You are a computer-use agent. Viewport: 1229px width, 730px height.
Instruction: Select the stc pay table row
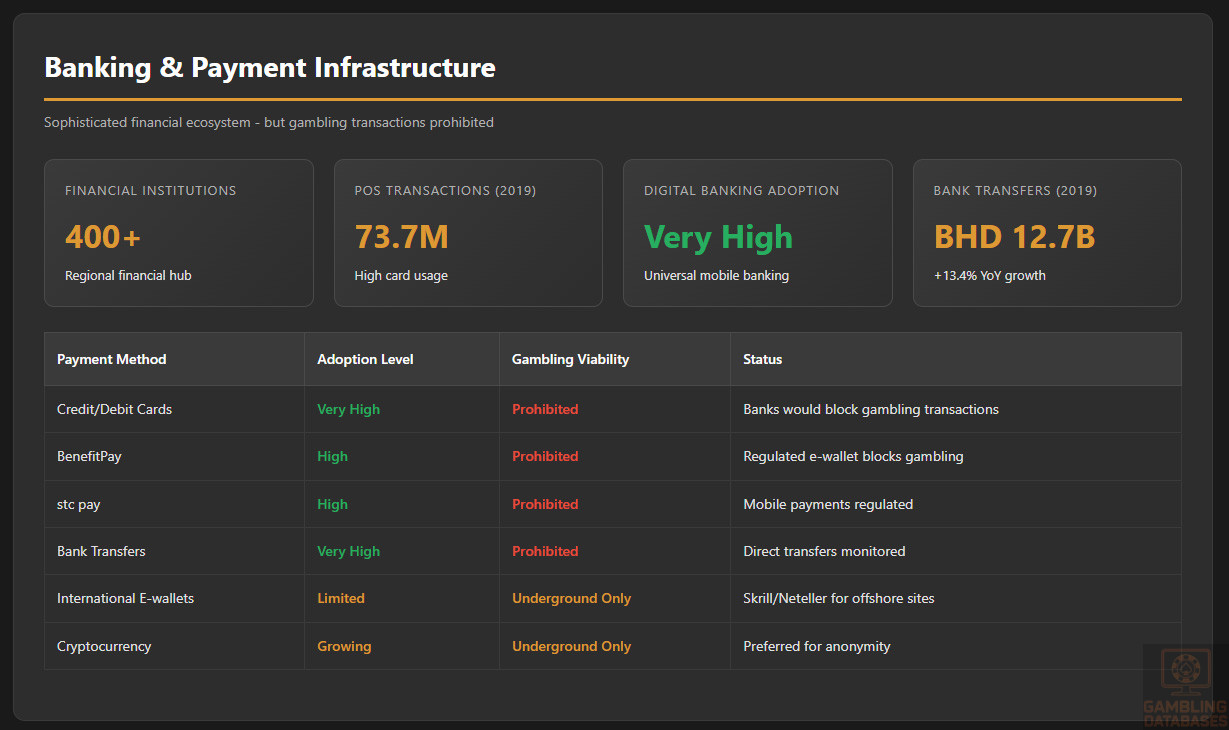point(79,504)
